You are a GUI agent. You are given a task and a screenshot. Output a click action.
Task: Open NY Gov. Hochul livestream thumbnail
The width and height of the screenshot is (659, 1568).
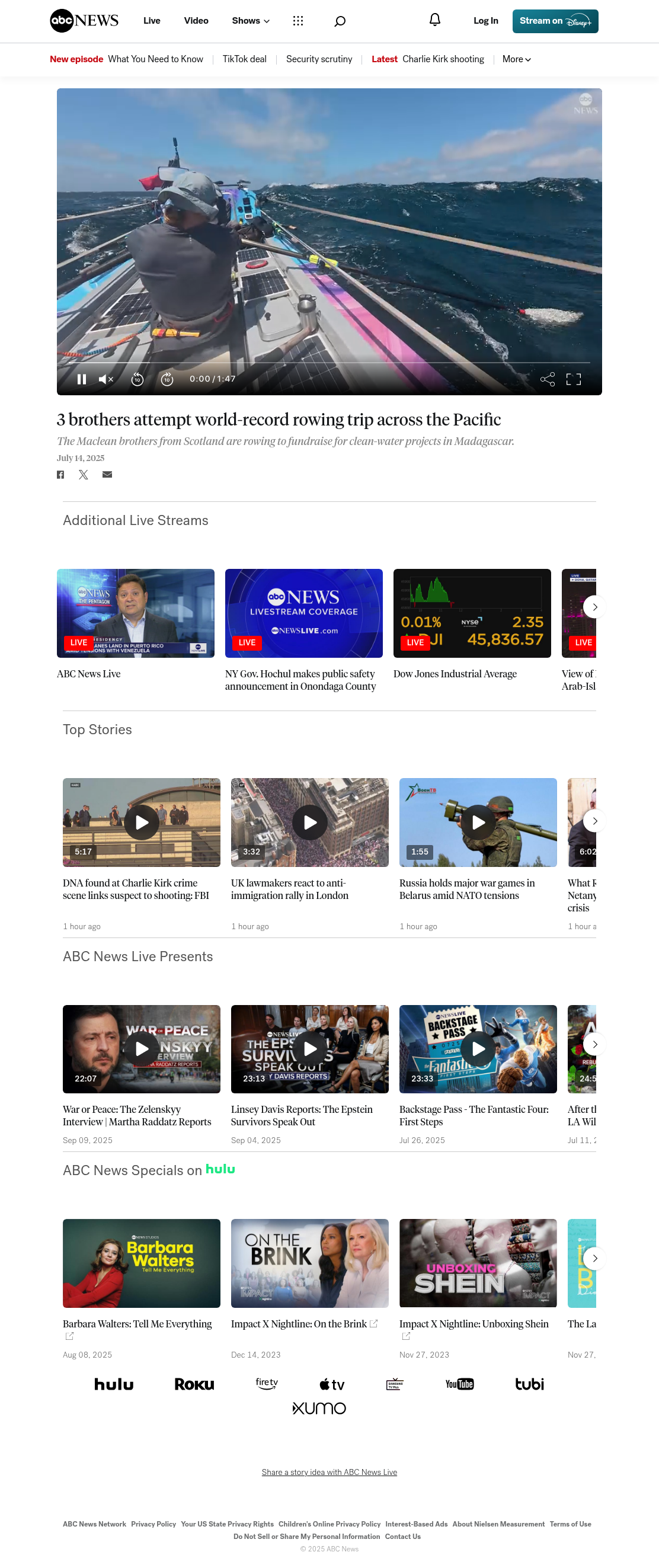pos(303,613)
